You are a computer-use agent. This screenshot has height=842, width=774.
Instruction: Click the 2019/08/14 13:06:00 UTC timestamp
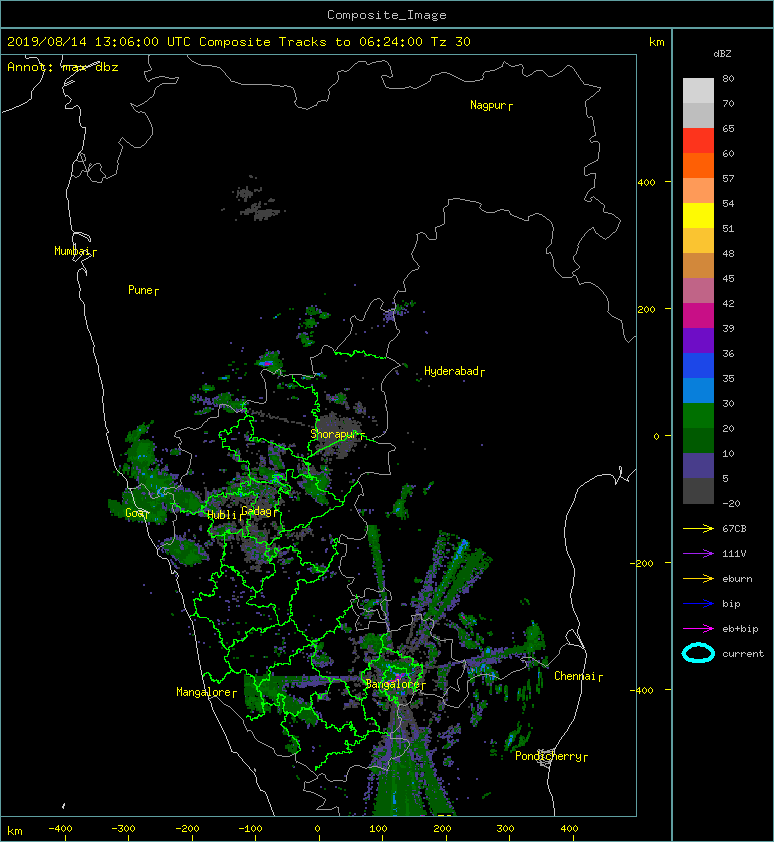click(99, 42)
